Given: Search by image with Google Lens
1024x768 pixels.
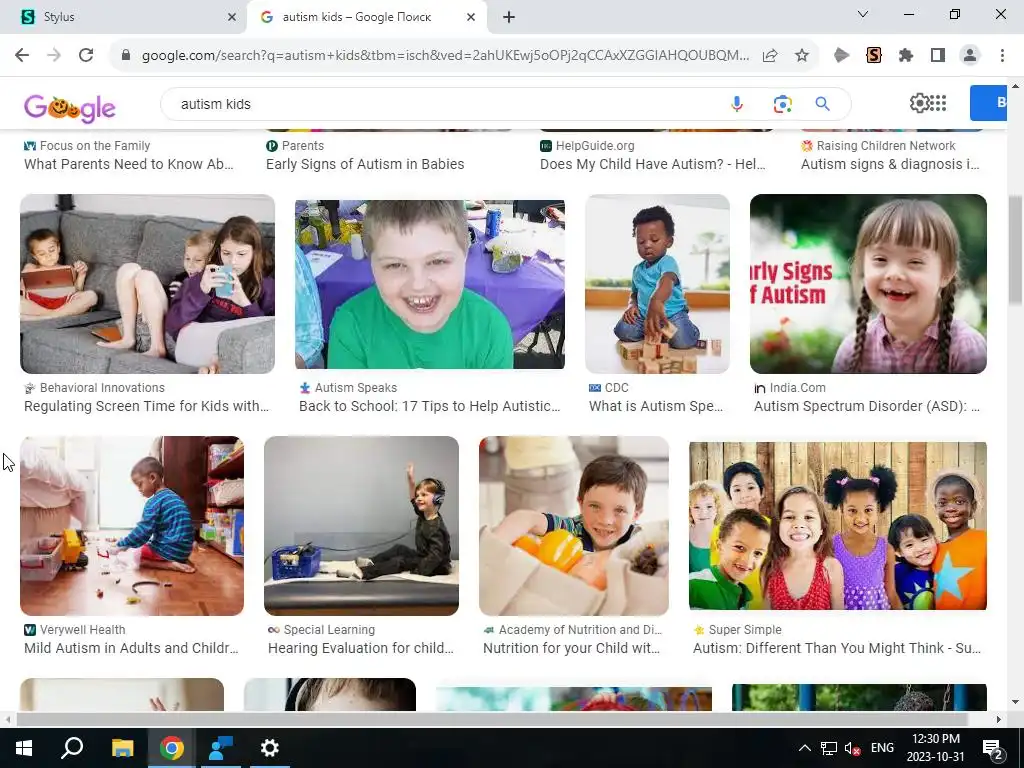Looking at the screenshot, I should click(782, 104).
